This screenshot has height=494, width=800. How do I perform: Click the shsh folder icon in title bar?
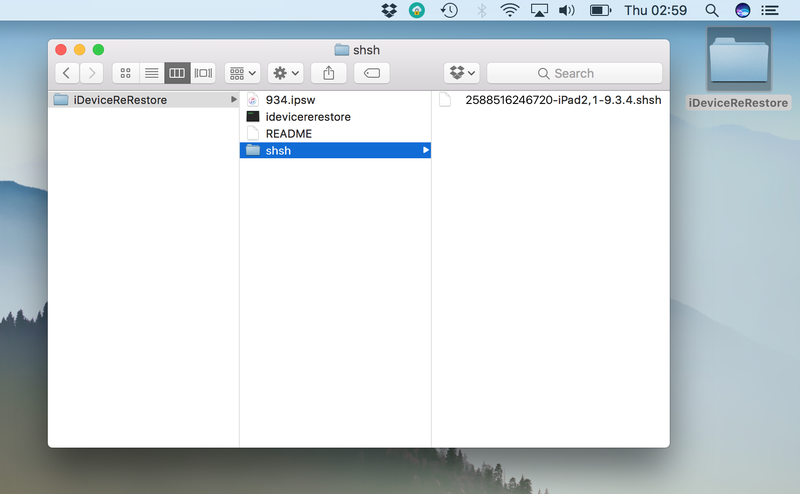341,50
